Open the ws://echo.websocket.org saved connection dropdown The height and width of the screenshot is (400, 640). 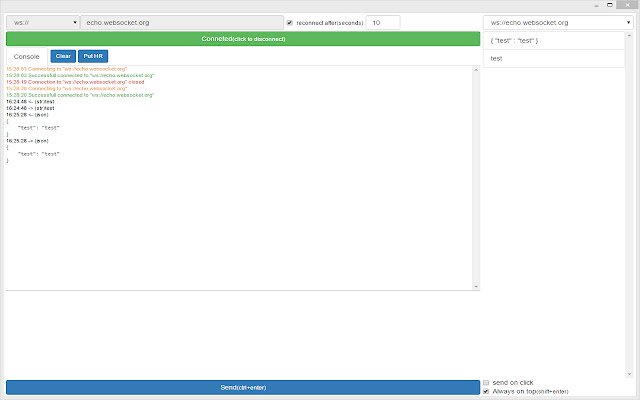pyautogui.click(x=558, y=22)
